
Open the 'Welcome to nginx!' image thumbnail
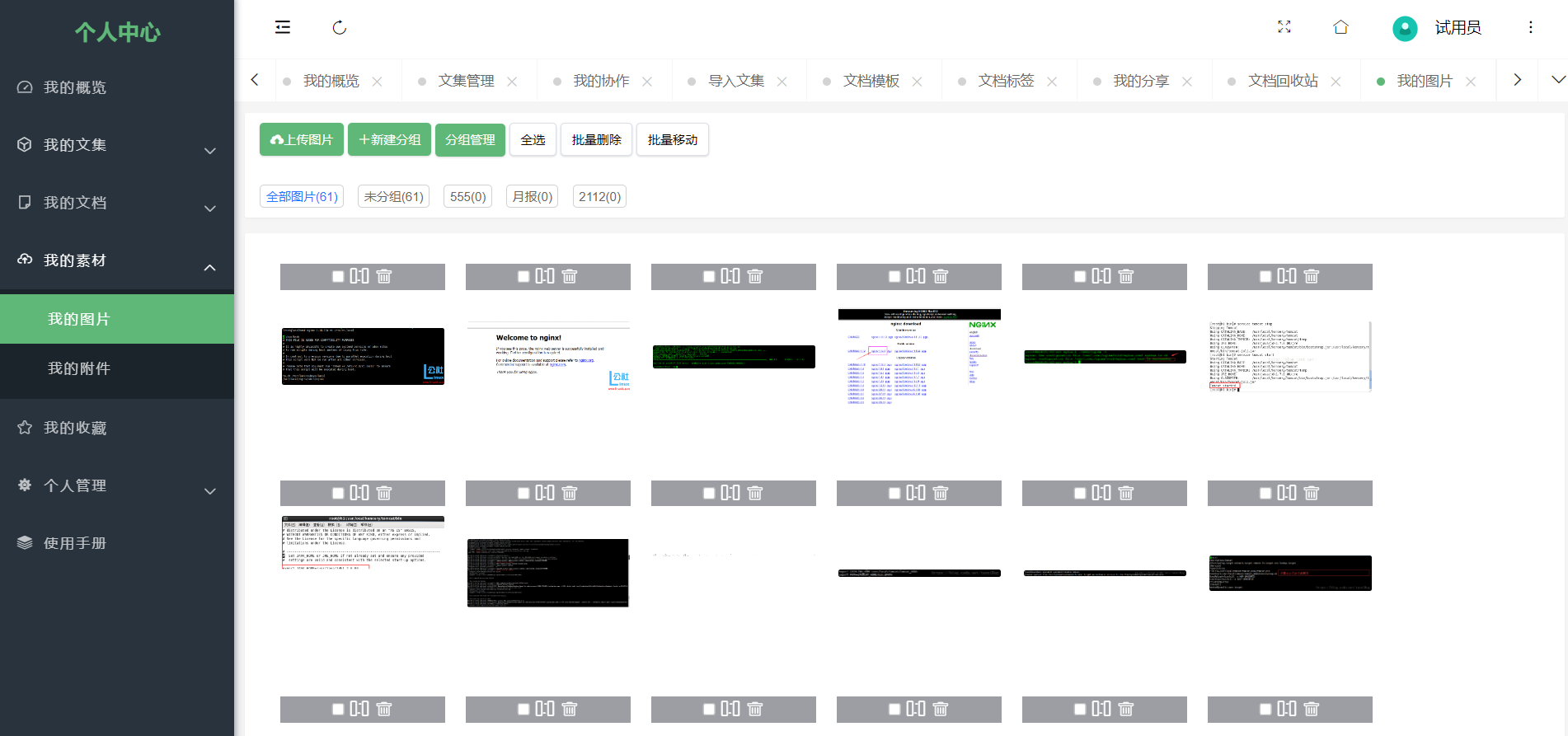[548, 356]
